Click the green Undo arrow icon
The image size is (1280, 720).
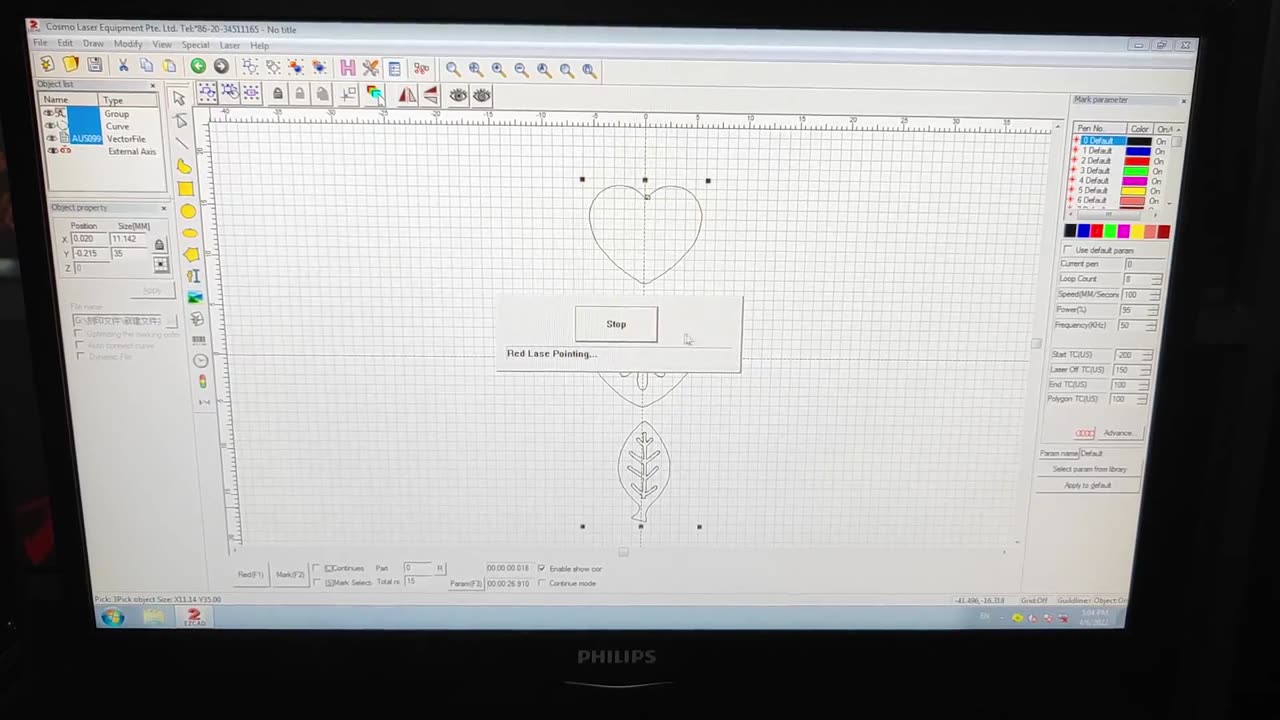click(x=198, y=66)
